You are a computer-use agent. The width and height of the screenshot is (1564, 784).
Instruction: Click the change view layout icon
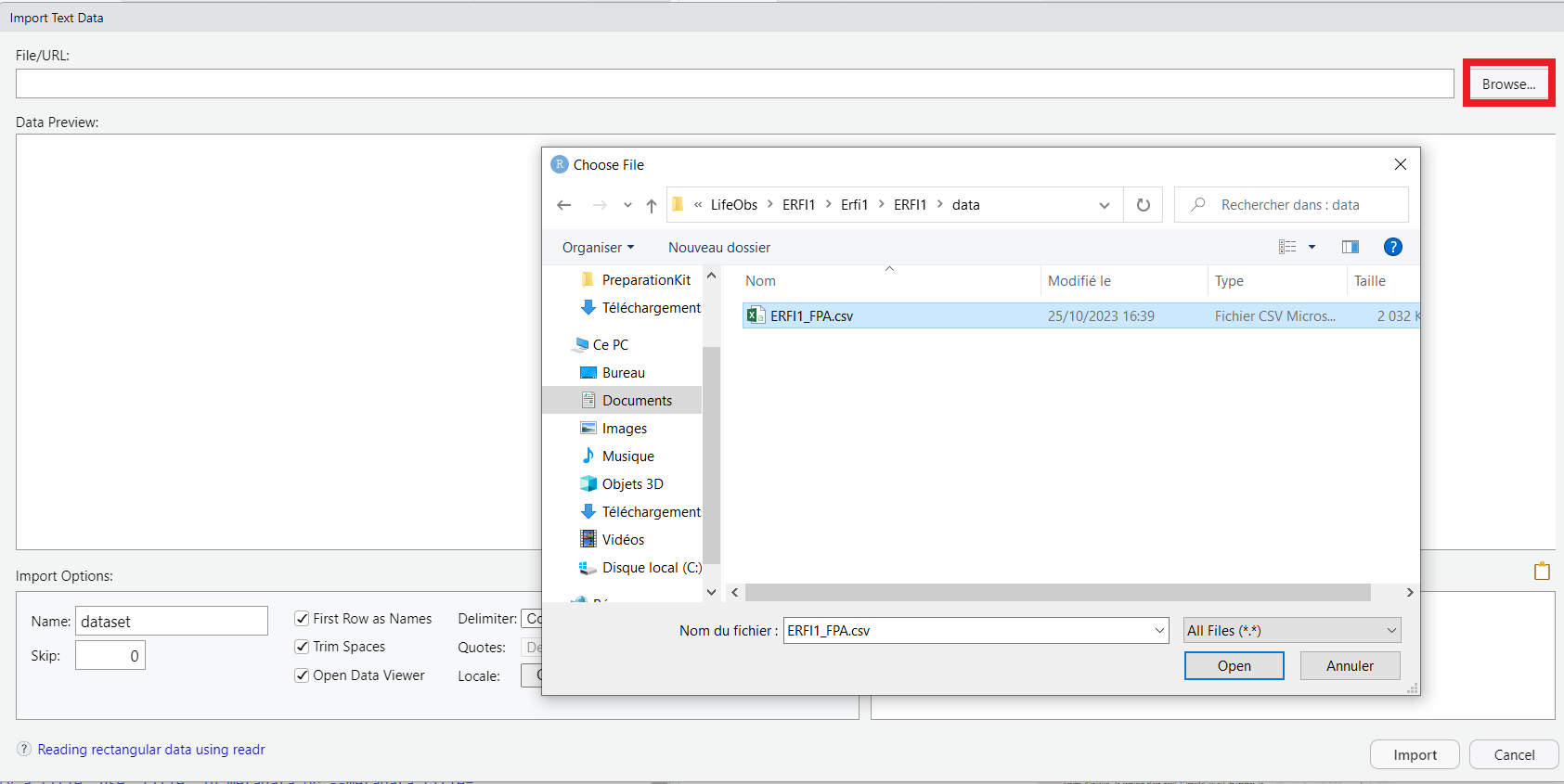tap(1287, 247)
